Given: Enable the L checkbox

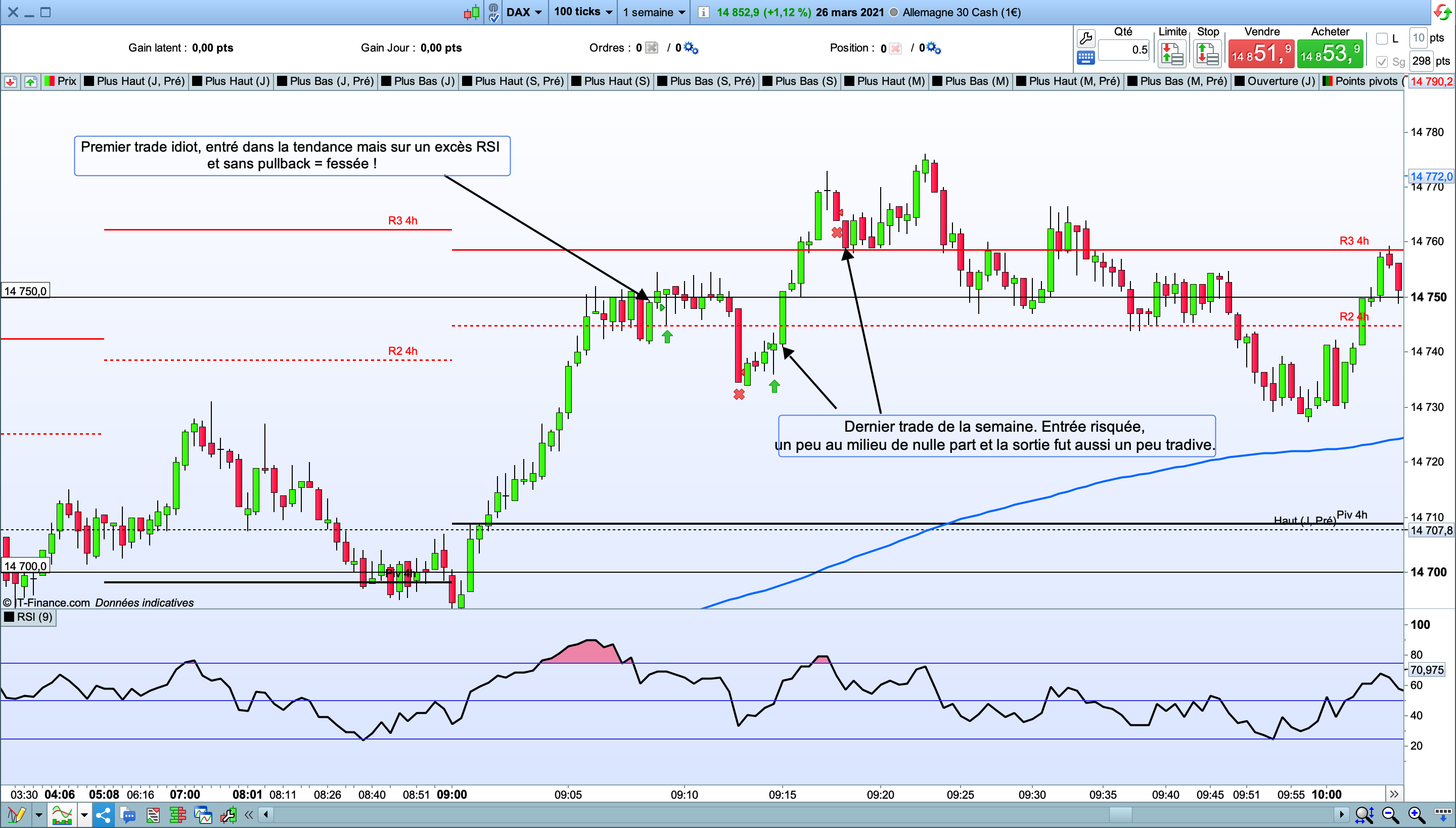Looking at the screenshot, I should [x=1382, y=38].
